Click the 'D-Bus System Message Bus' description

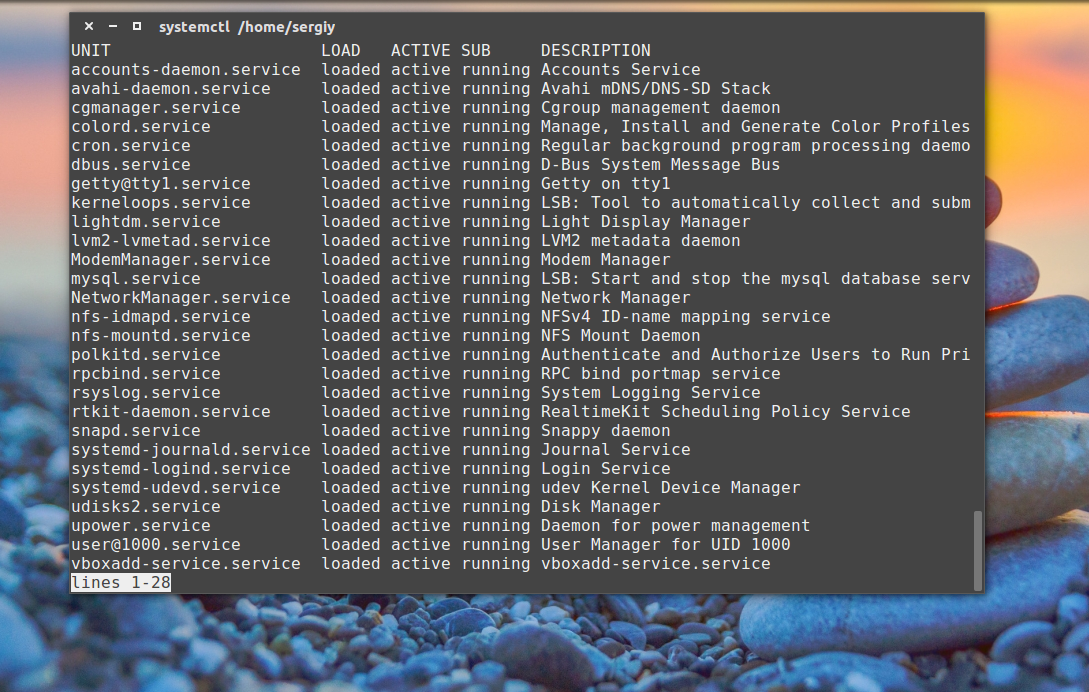660,165
